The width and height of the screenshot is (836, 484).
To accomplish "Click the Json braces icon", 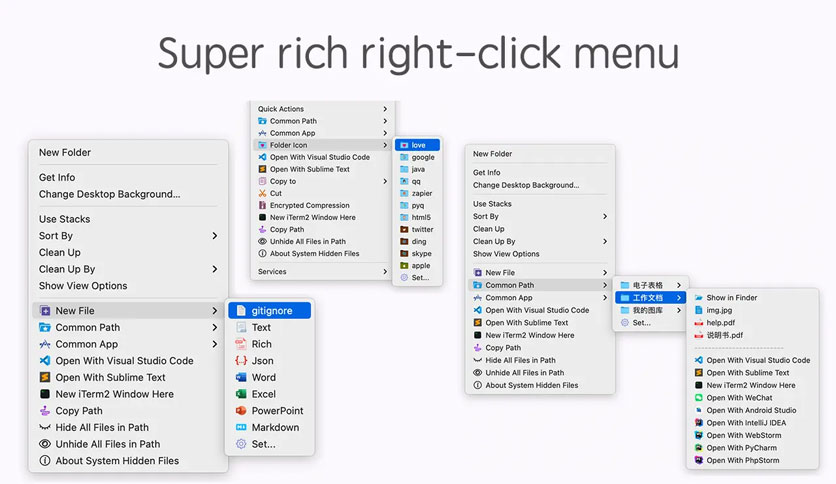I will pyautogui.click(x=241, y=361).
